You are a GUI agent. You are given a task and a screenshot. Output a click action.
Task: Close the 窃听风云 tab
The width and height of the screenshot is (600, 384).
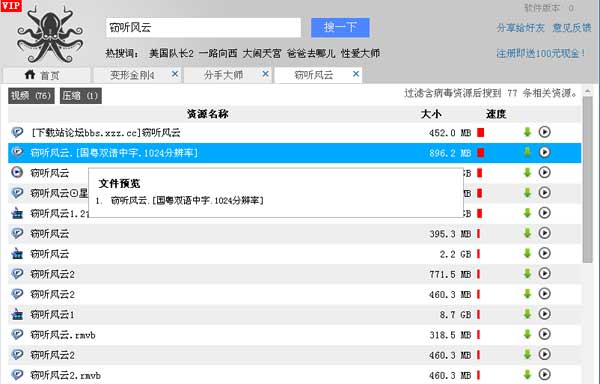point(356,74)
